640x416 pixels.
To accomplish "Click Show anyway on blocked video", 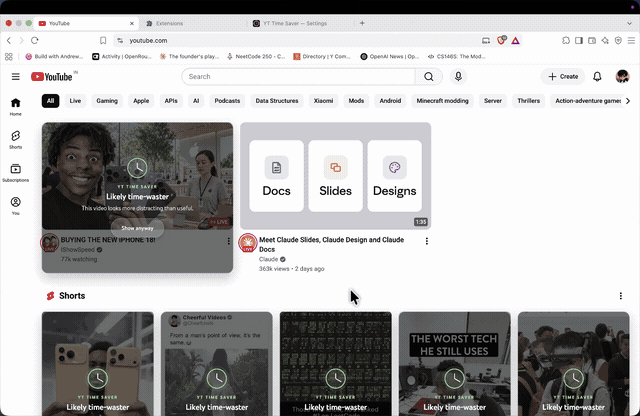I will pos(137,228).
